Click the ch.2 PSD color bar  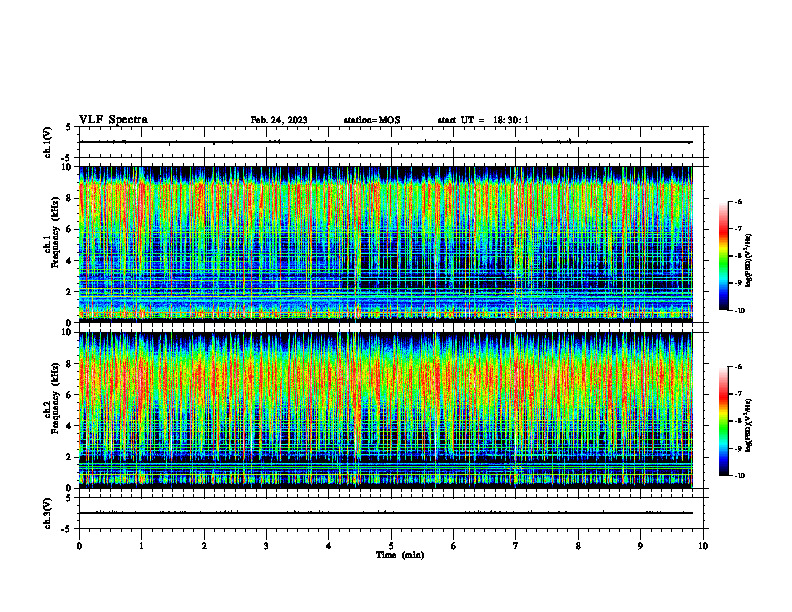(724, 421)
